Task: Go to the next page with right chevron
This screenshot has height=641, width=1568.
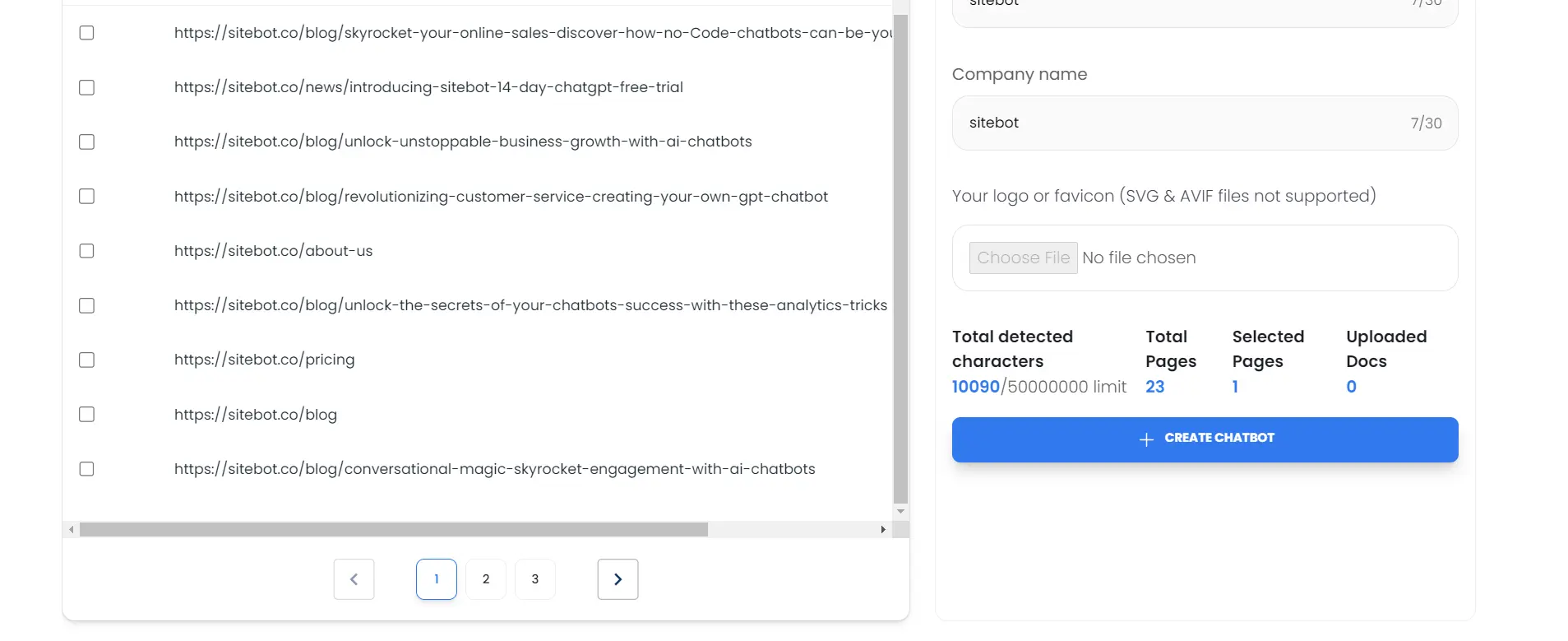Action: tap(617, 579)
